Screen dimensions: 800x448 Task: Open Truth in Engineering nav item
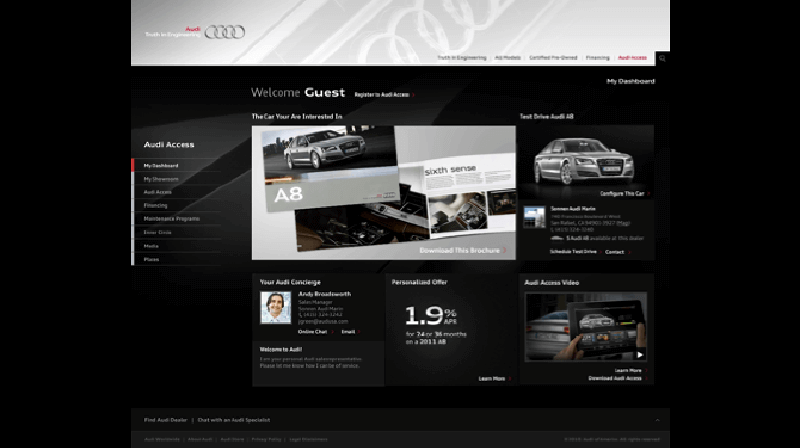click(x=462, y=58)
